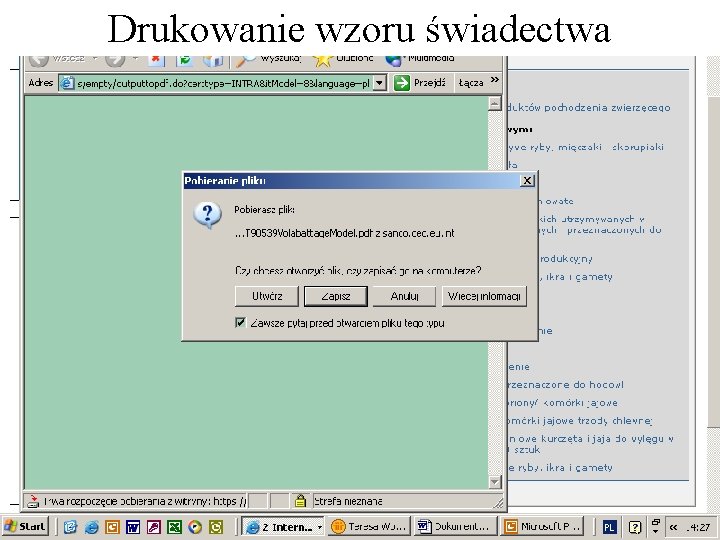Click the Łącza links toolbar label

tap(471, 83)
